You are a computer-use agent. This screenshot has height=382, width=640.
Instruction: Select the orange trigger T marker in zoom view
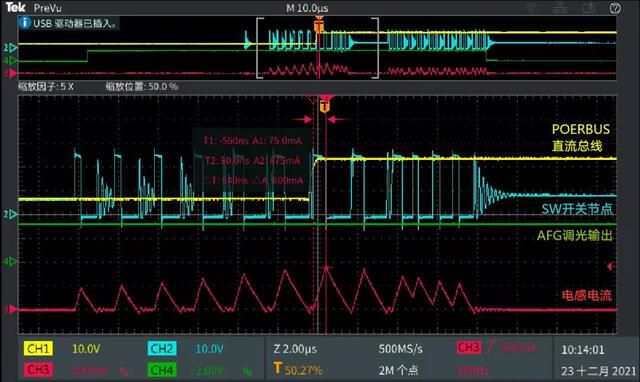pyautogui.click(x=324, y=107)
